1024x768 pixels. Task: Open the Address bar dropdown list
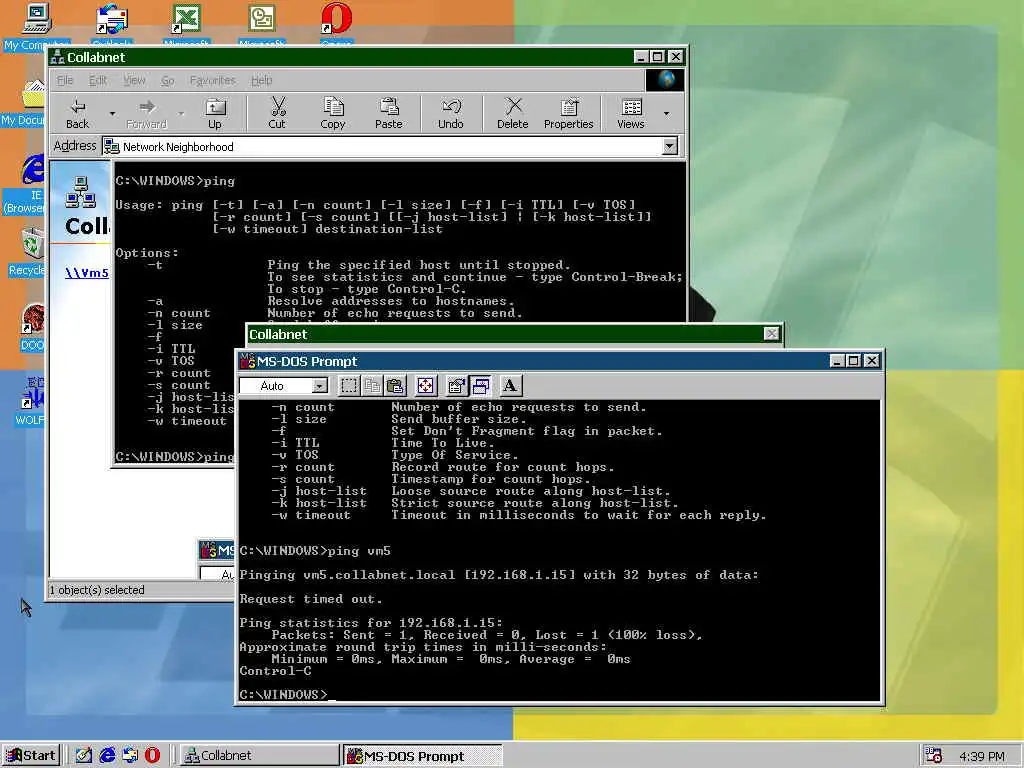pyautogui.click(x=670, y=146)
